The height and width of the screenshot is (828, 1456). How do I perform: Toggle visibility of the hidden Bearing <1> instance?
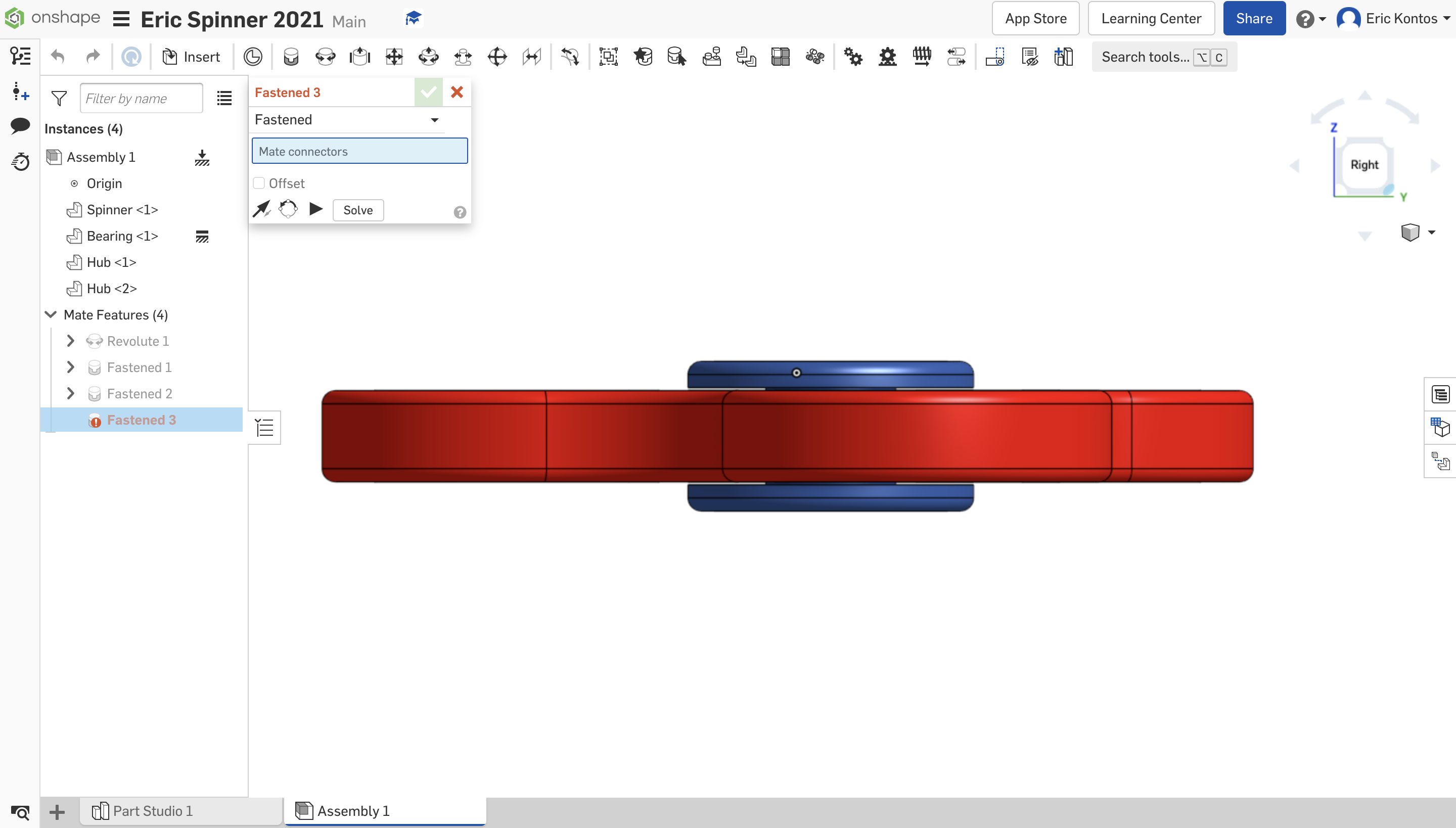[203, 236]
